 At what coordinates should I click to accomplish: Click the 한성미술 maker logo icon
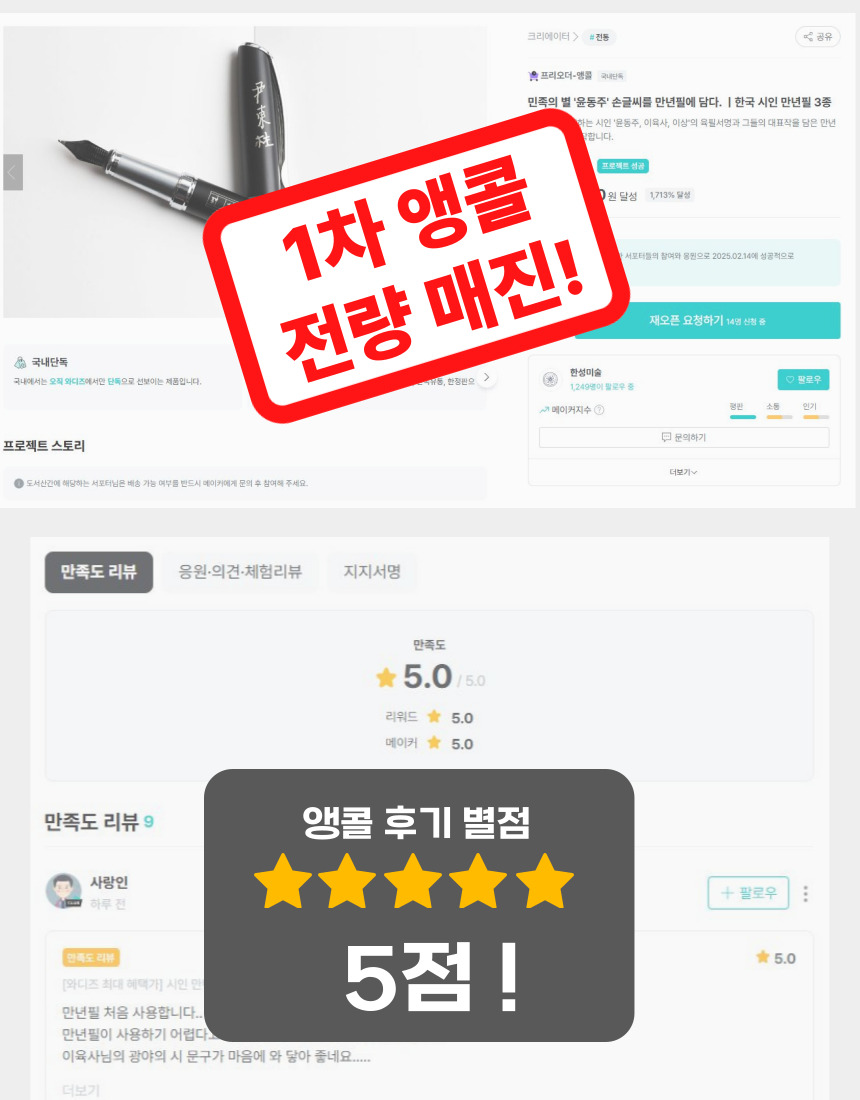[x=551, y=379]
